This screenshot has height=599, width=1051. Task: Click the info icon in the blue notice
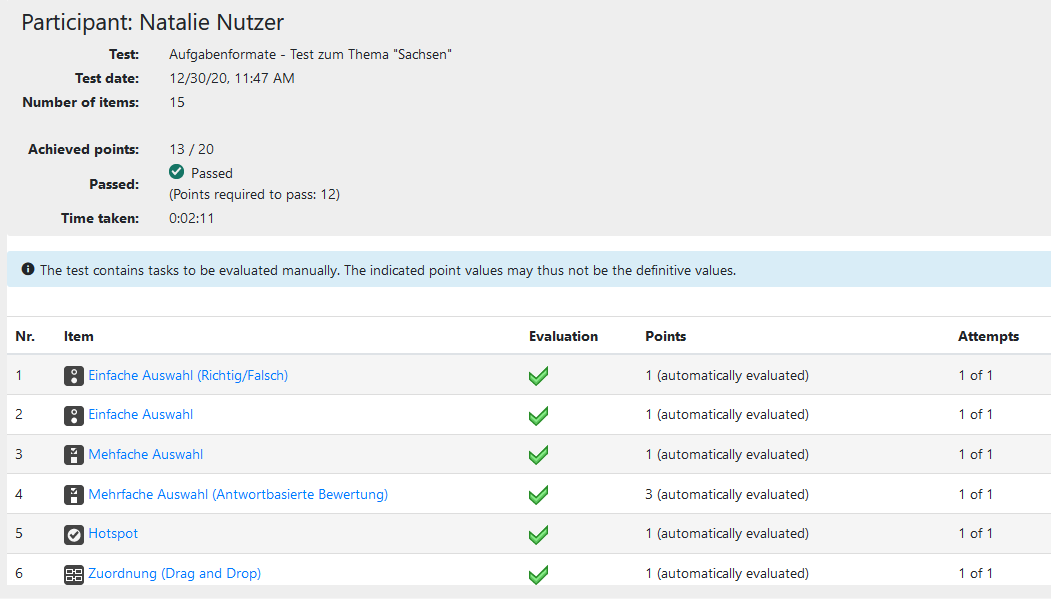coord(28,270)
